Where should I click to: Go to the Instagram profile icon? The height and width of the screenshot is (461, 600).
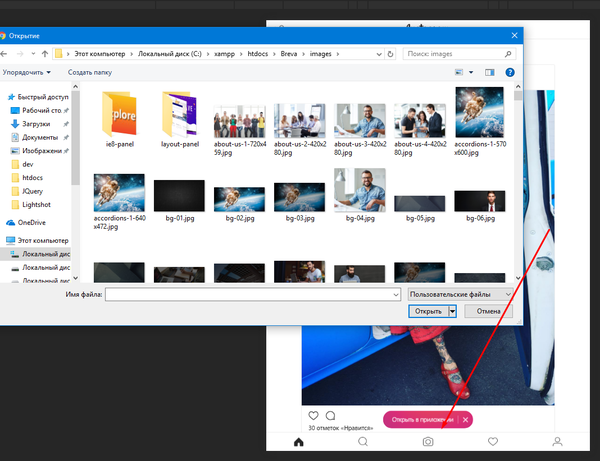click(558, 441)
